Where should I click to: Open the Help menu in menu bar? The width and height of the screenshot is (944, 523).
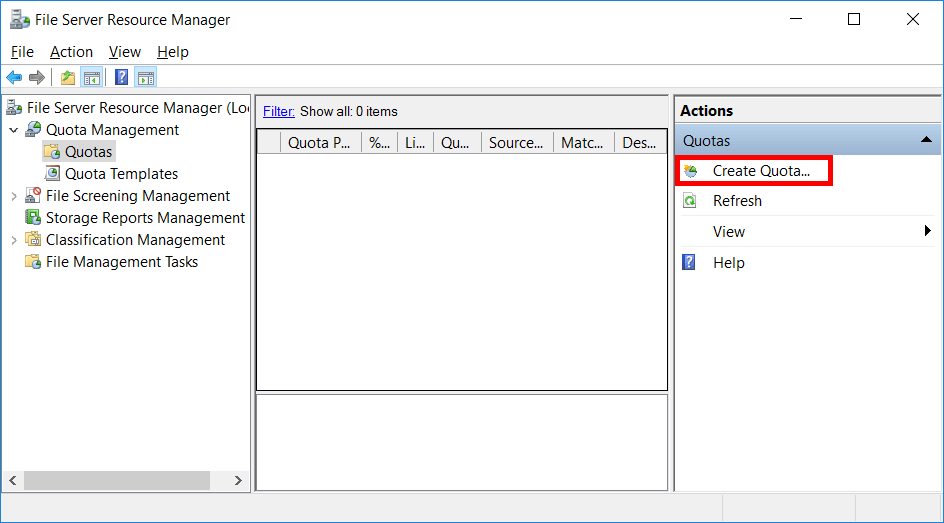click(x=173, y=52)
